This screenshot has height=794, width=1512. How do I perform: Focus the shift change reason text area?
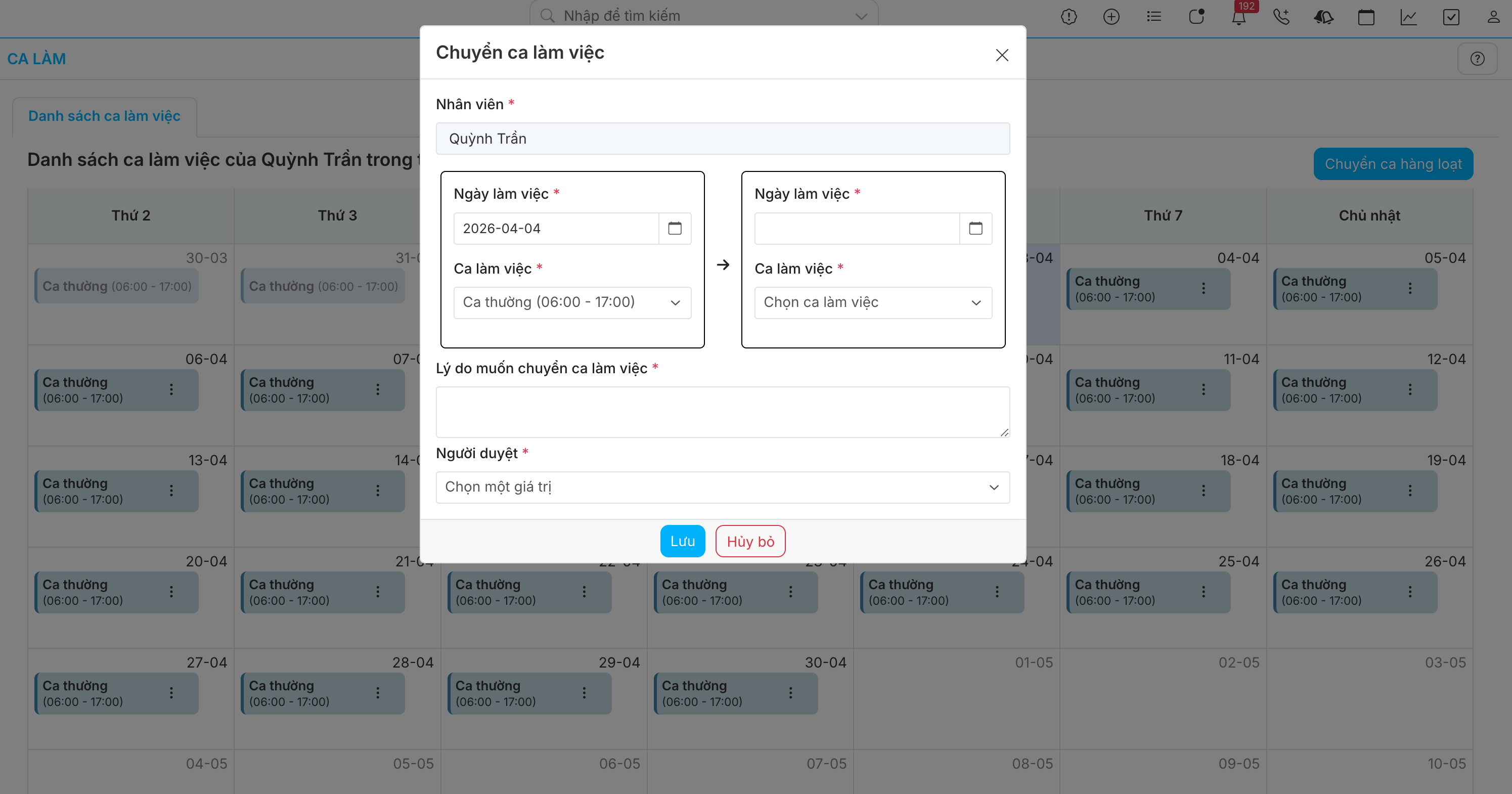(x=722, y=411)
